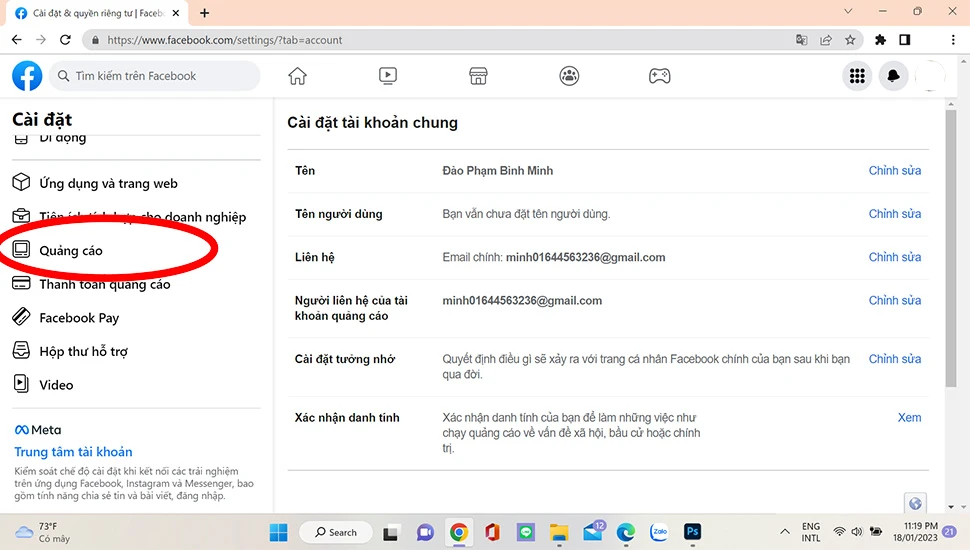The image size is (970, 550).
Task: Open the notifications bell icon
Action: click(x=892, y=76)
